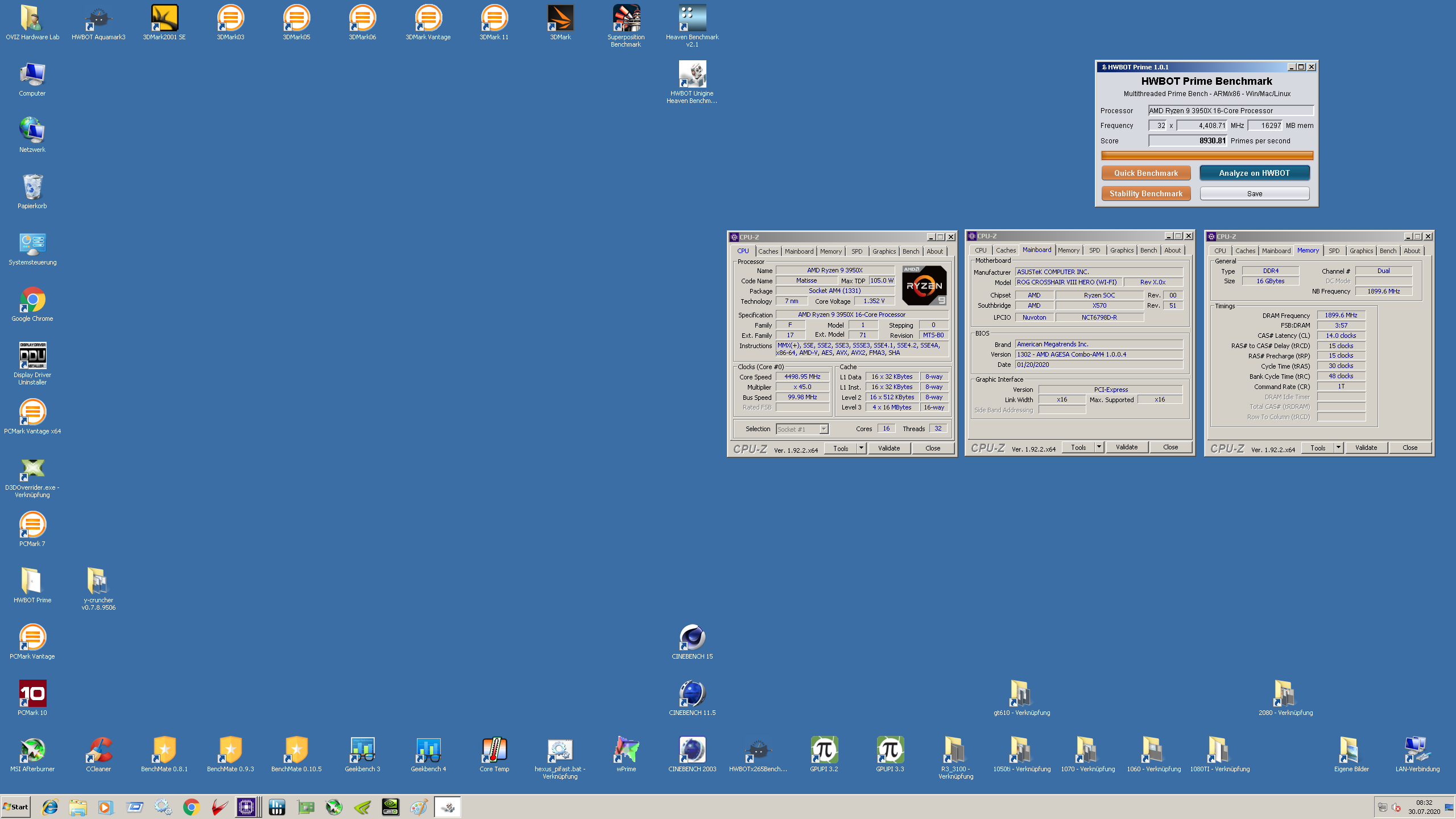1456x819 pixels.
Task: Launch the Core Temp shortcut
Action: (x=494, y=755)
